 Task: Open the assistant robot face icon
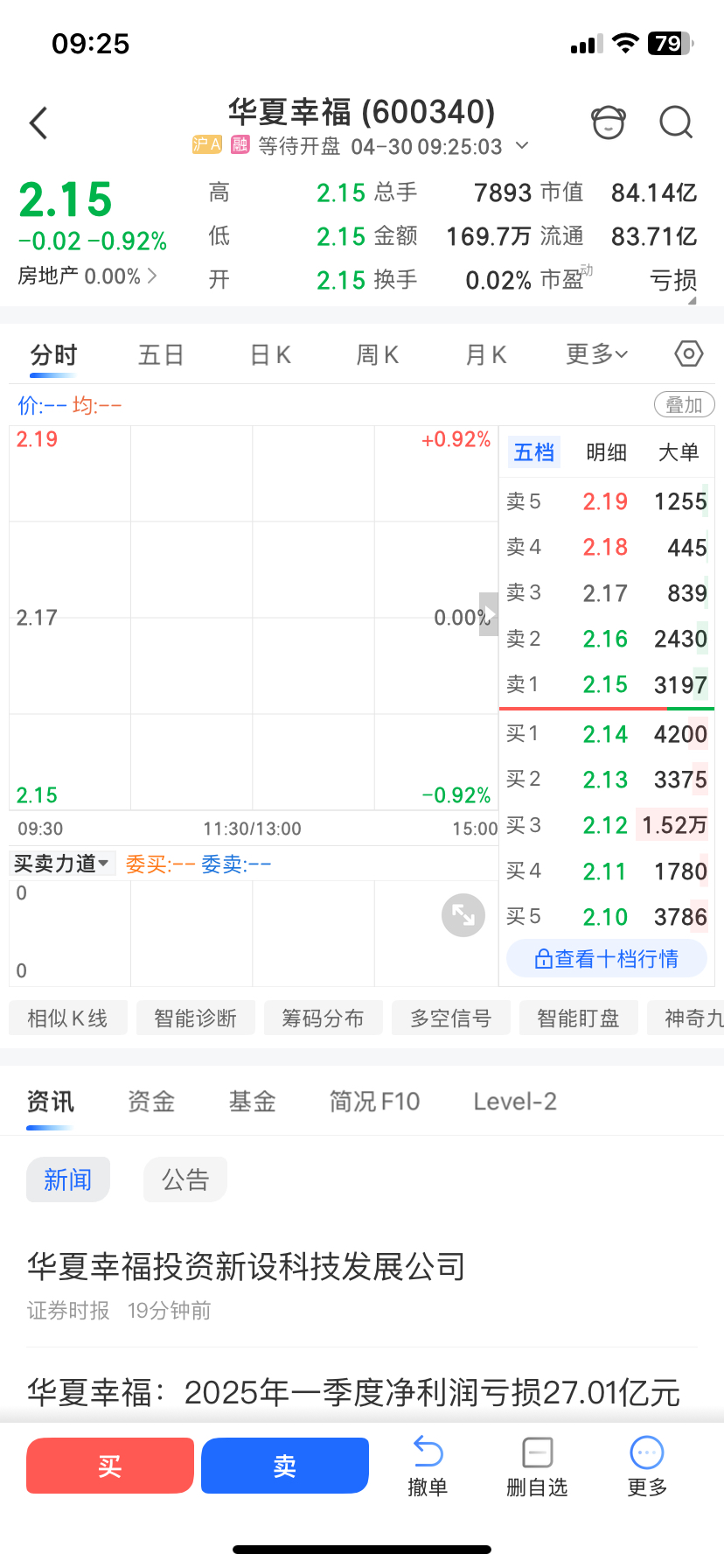609,122
